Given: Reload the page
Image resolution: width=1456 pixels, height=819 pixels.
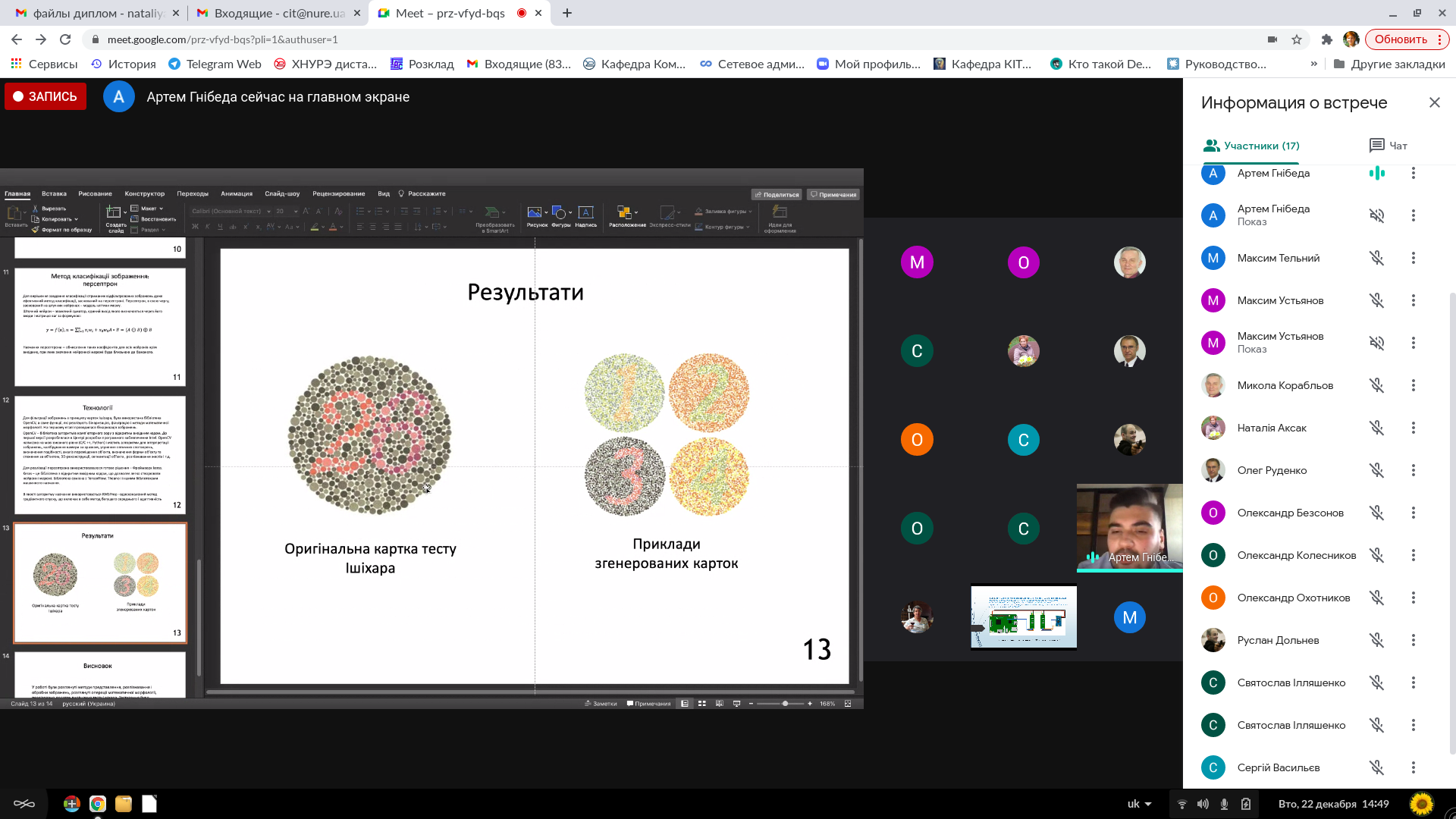Looking at the screenshot, I should (65, 39).
